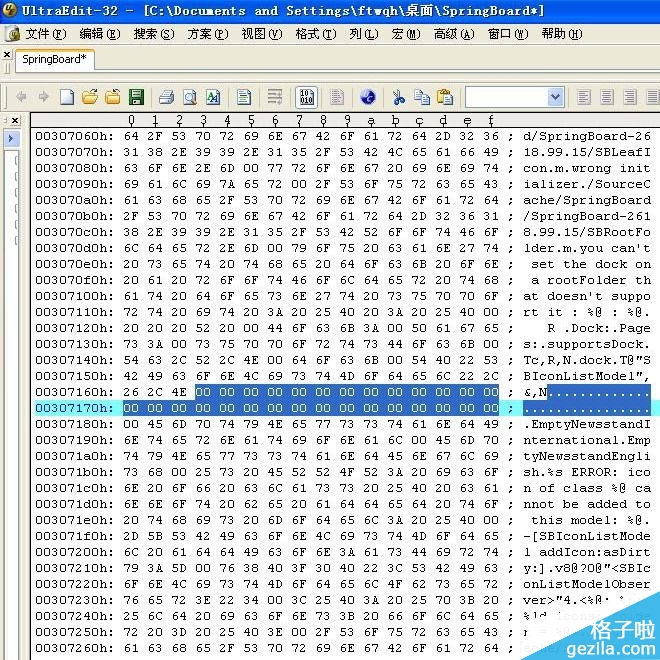This screenshot has width=660, height=660.
Task: Open the 文件(F) menu
Action: 45,34
